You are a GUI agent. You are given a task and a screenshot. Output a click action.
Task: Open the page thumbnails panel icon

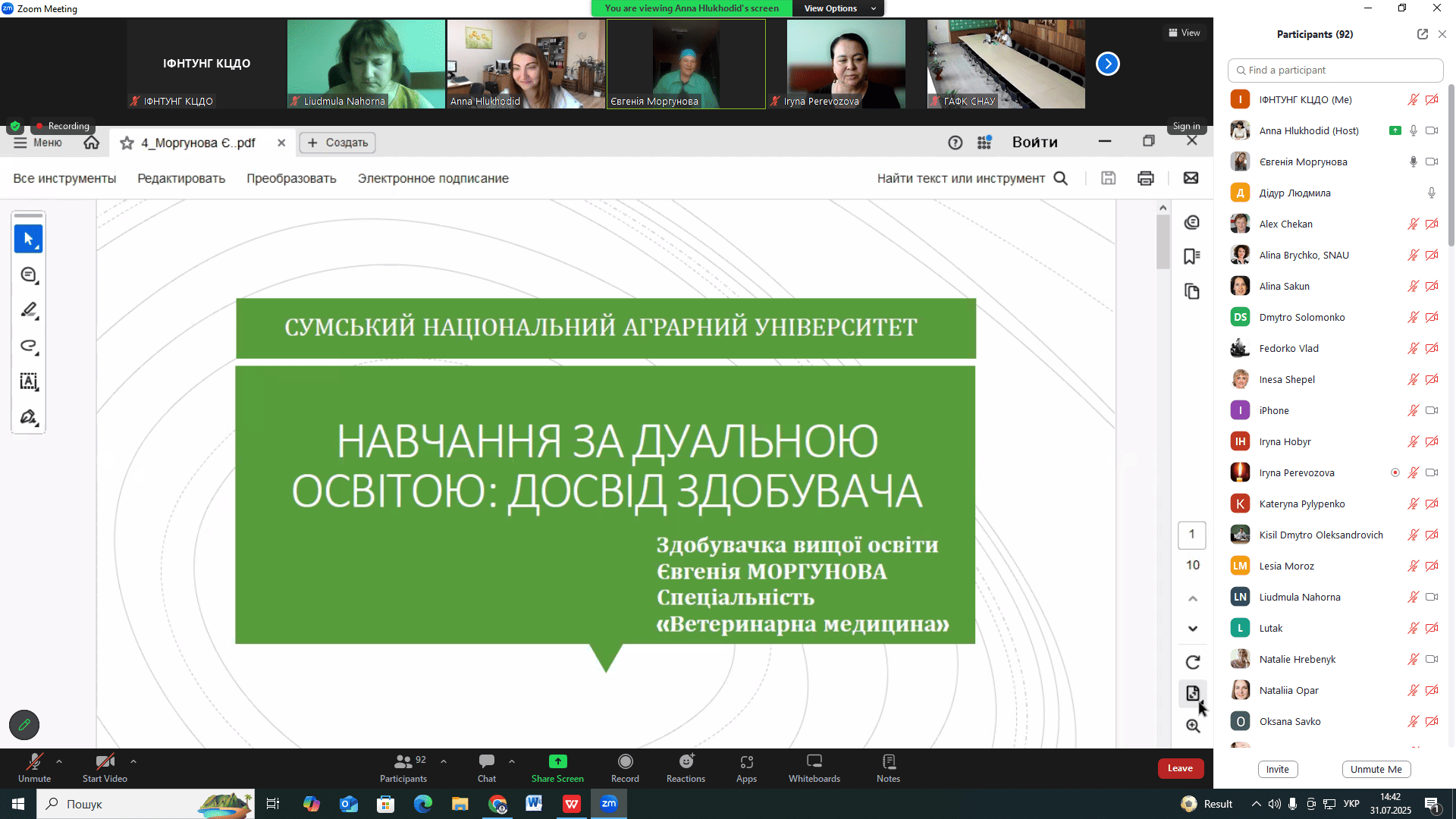(x=1192, y=291)
